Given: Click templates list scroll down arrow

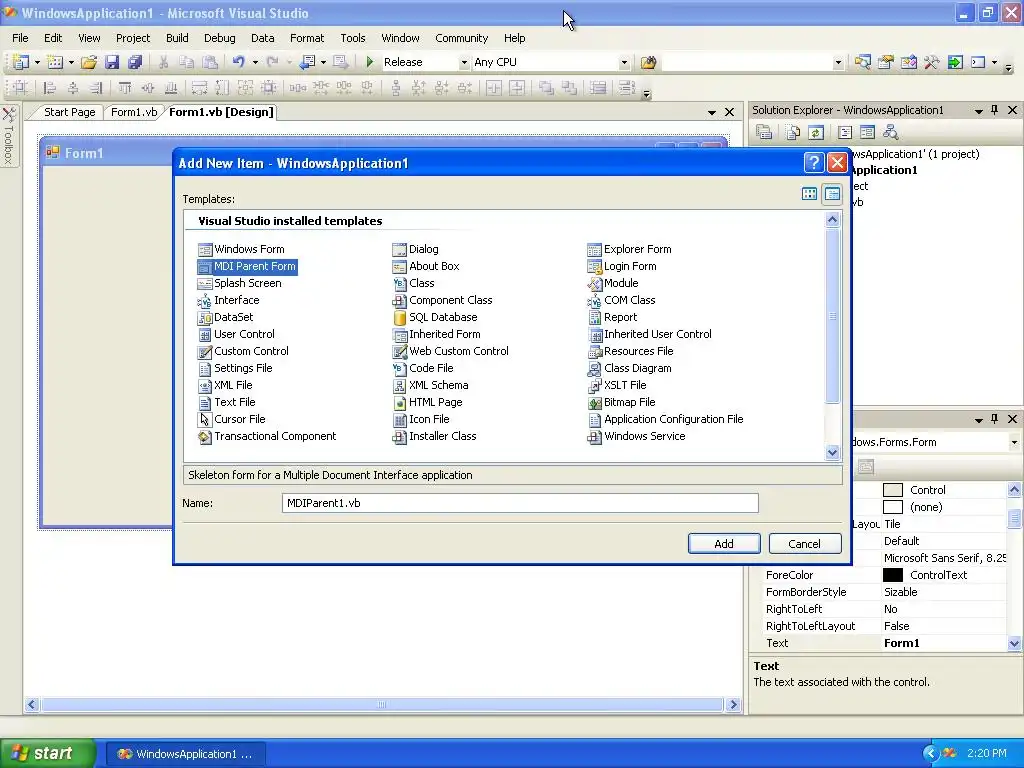Looking at the screenshot, I should pyautogui.click(x=832, y=452).
